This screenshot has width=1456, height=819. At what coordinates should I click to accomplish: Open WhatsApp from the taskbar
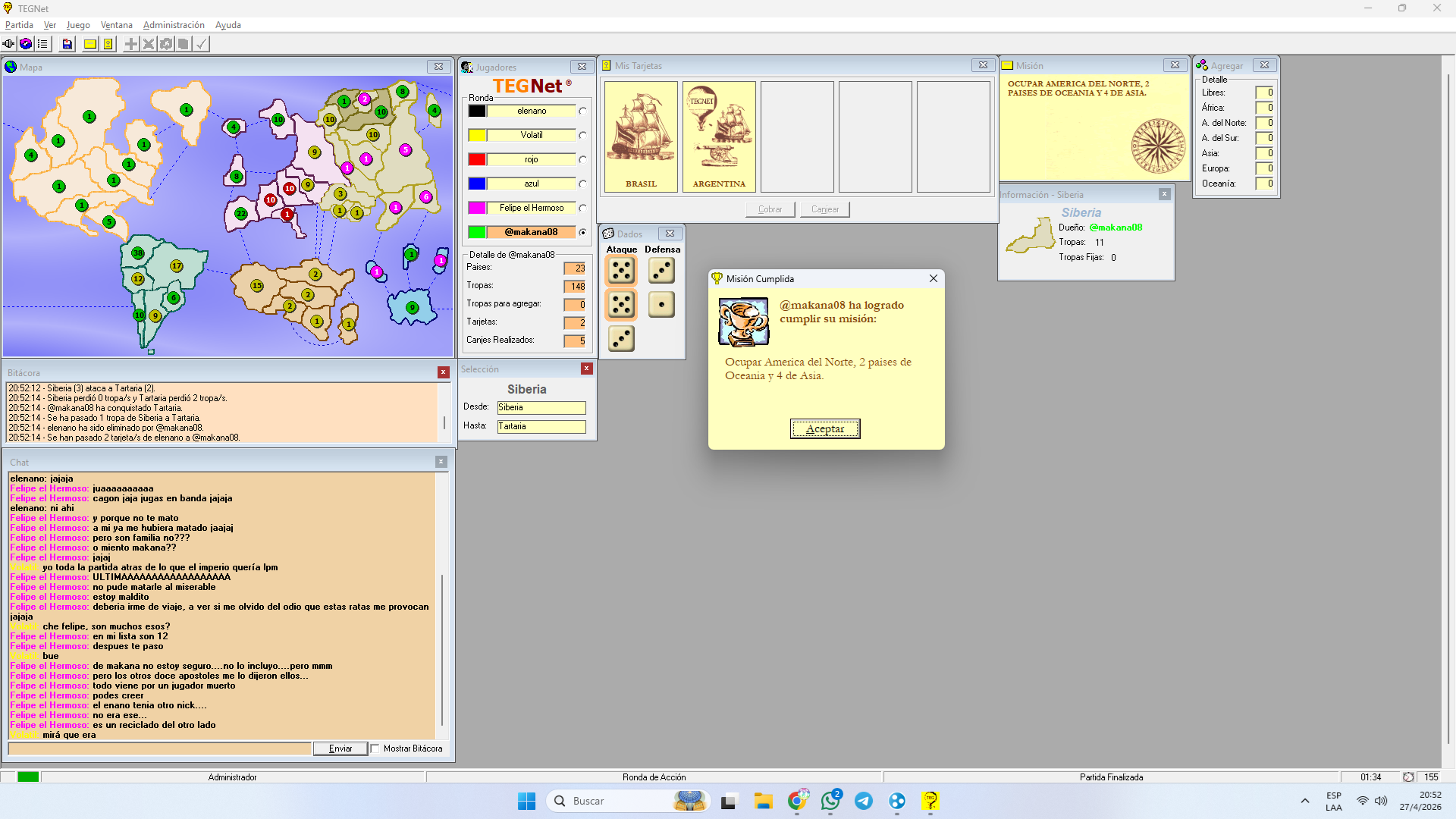830,801
